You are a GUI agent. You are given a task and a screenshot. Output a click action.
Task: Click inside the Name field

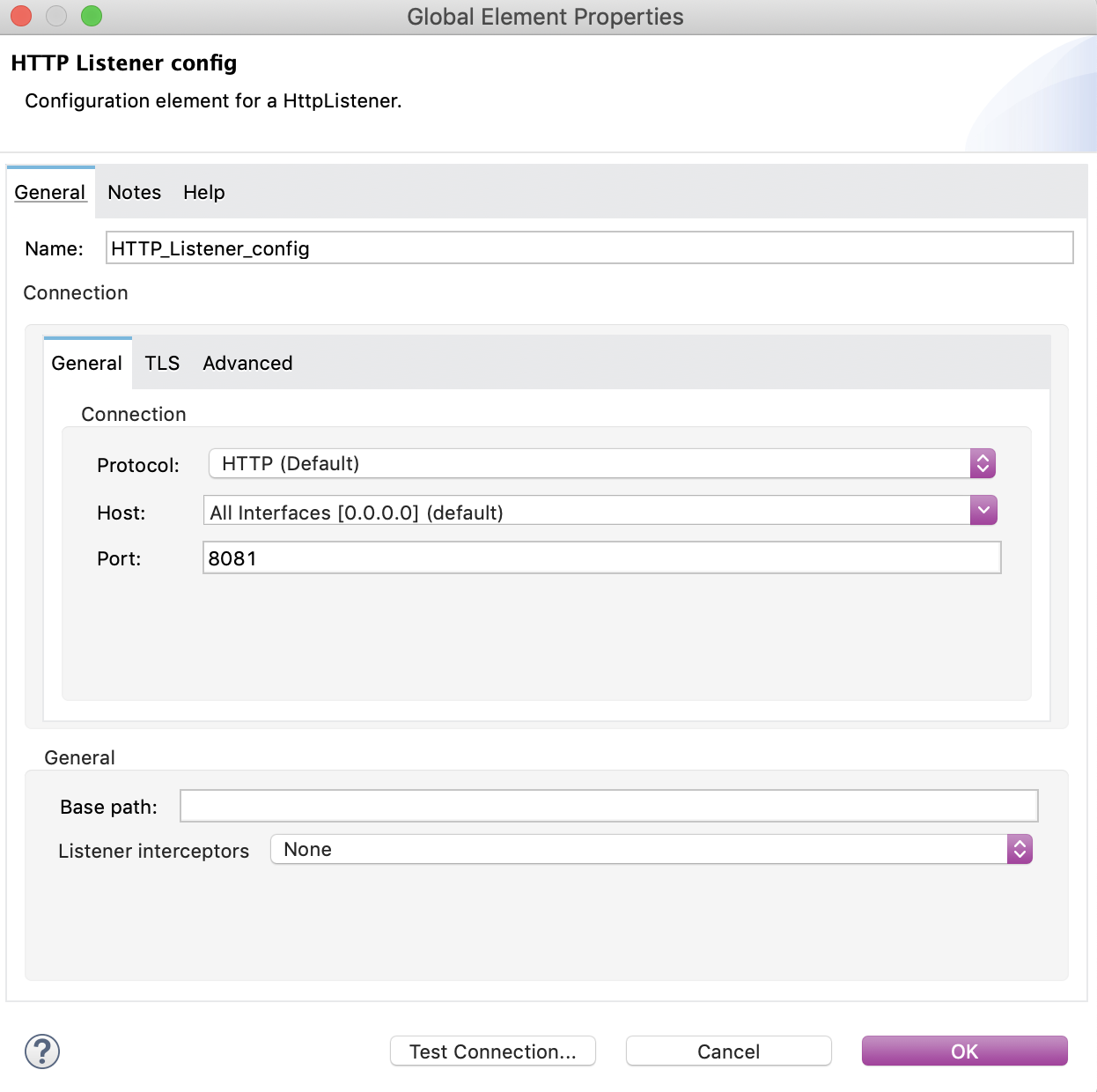coord(588,248)
